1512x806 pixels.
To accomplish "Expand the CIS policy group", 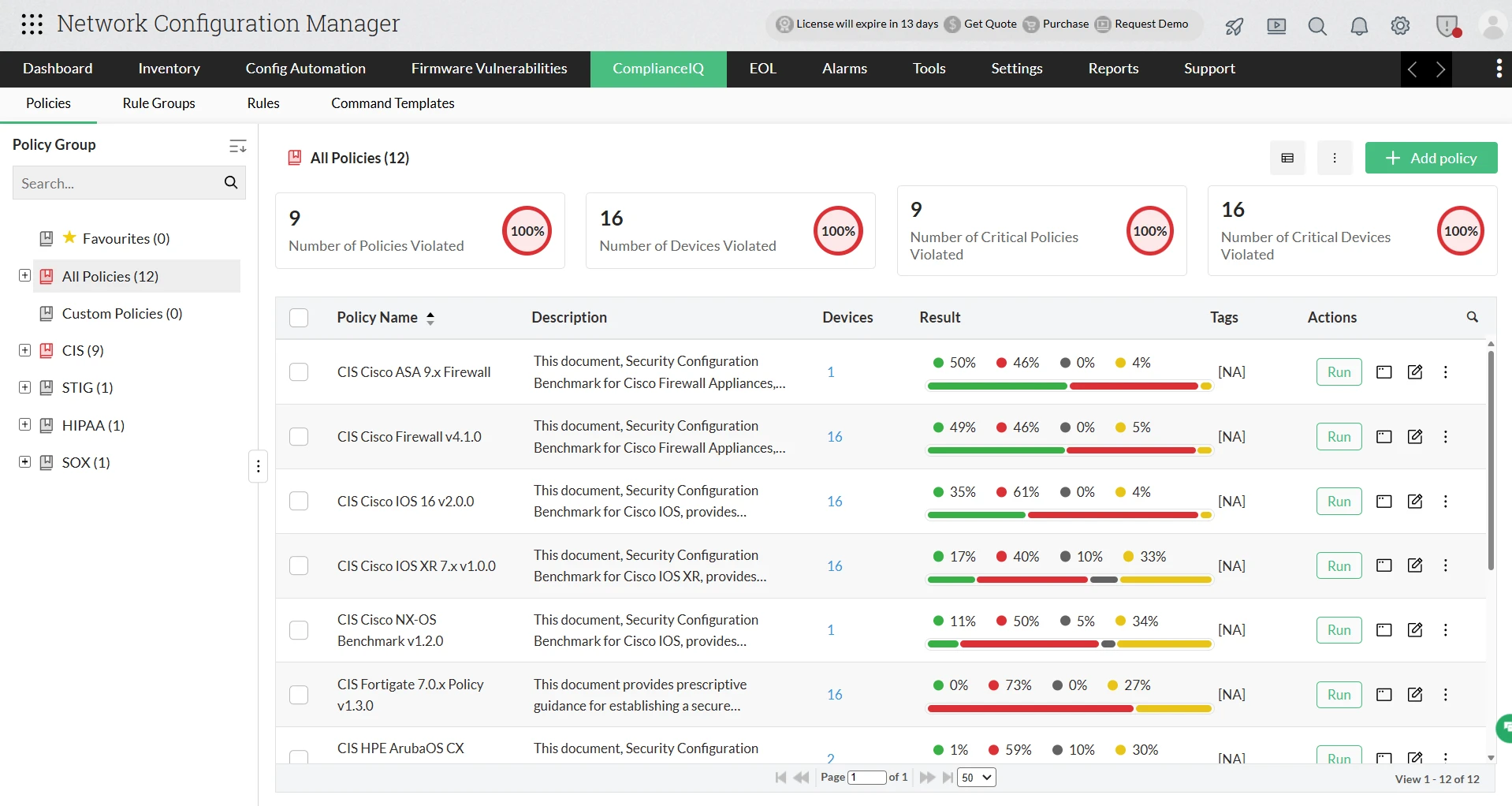I will 24,350.
